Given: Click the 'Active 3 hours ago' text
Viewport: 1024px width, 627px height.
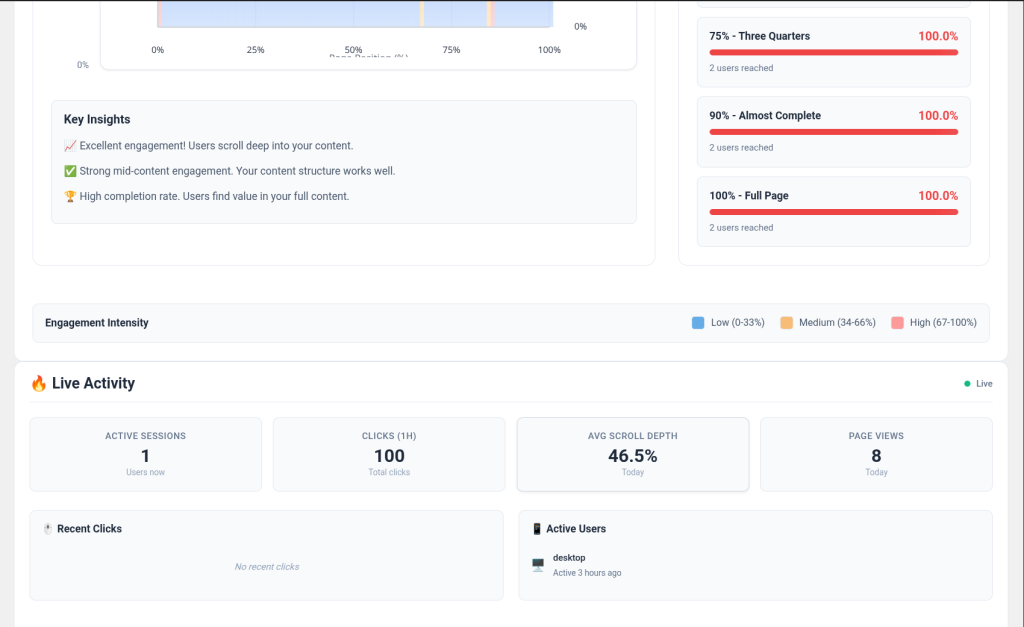Looking at the screenshot, I should point(587,573).
